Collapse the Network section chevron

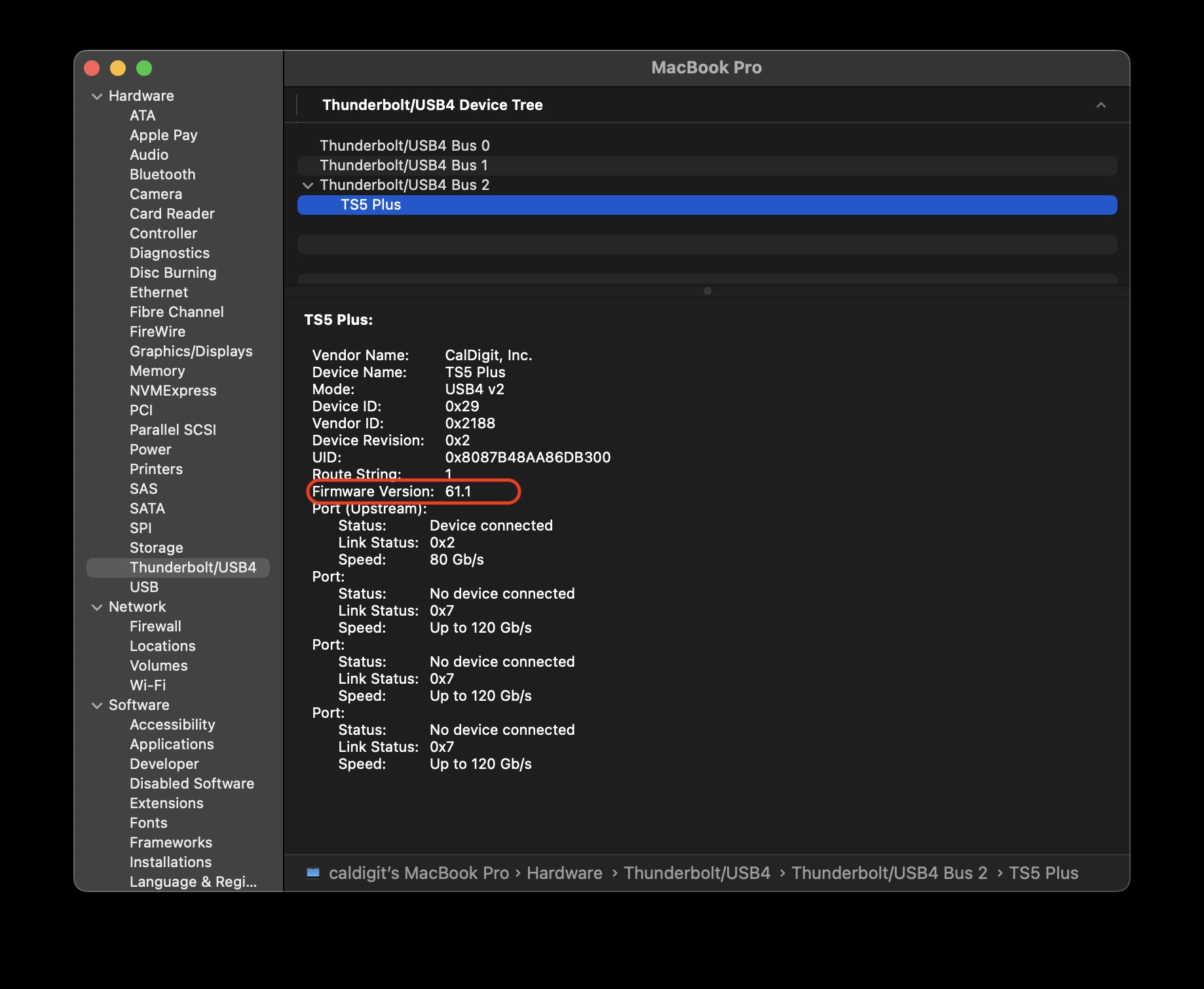(x=97, y=607)
